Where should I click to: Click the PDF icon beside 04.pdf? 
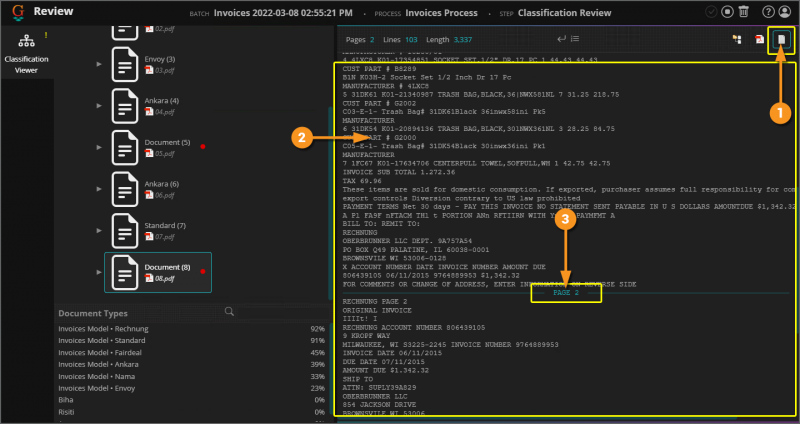point(149,112)
